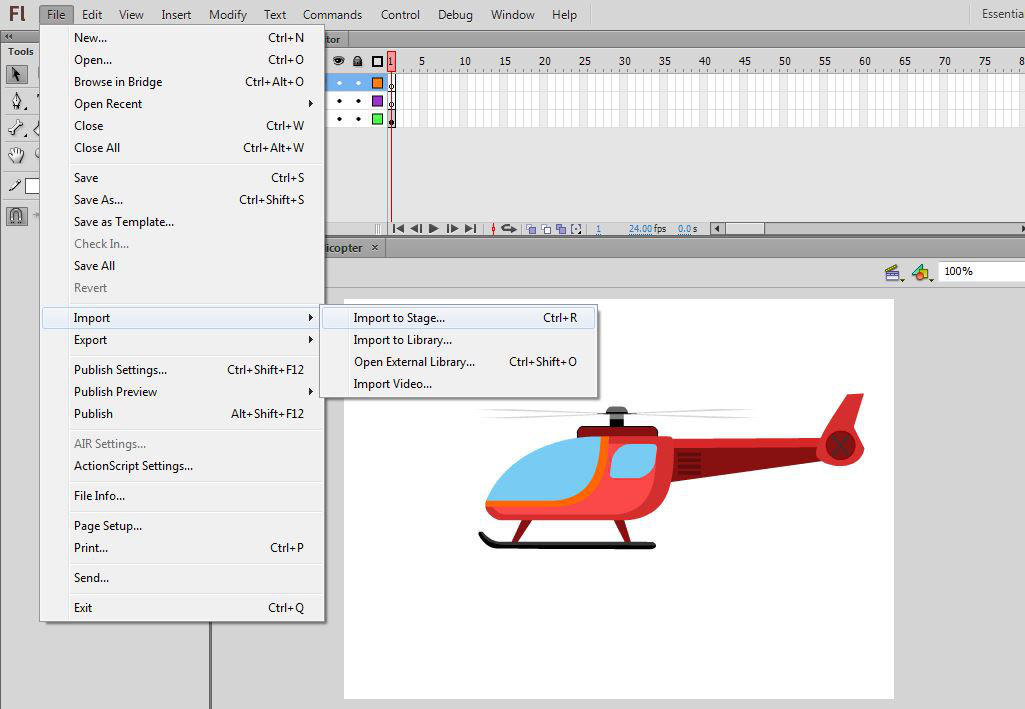The height and width of the screenshot is (709, 1025).
Task: Open the Edit Scene dropdown
Action: pos(893,272)
